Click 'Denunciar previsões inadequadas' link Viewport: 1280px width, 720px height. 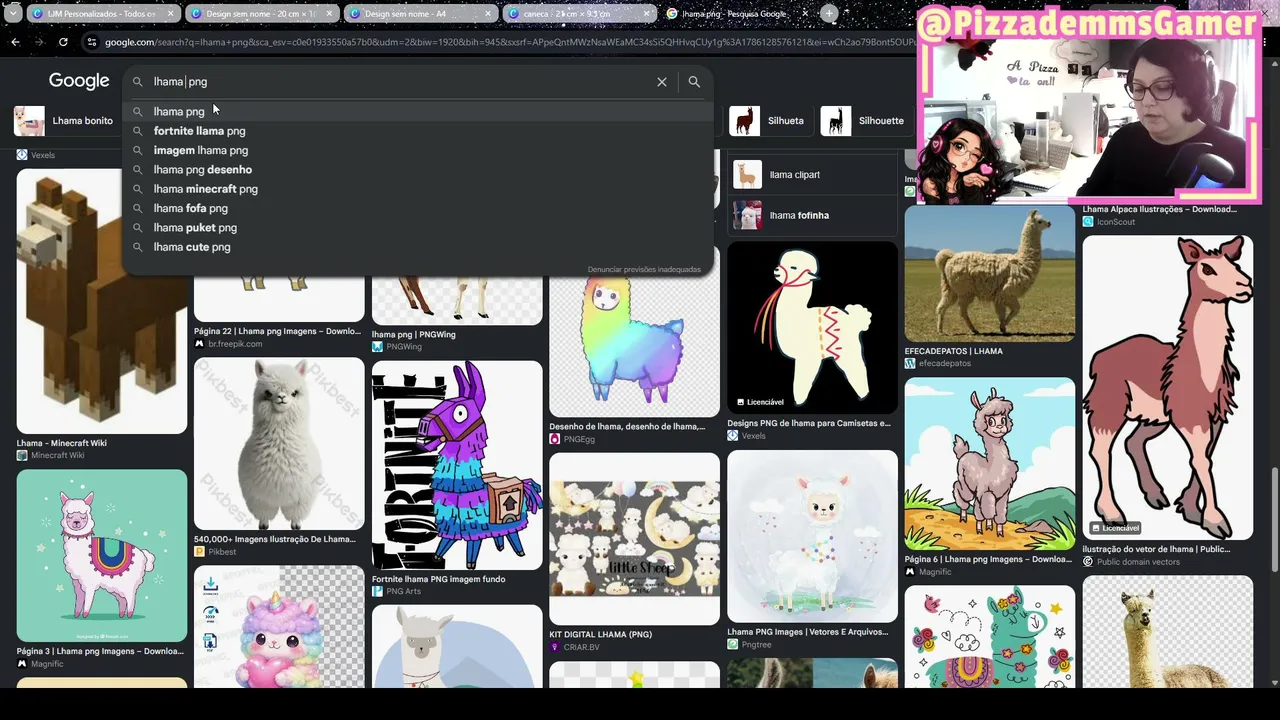[x=644, y=270]
